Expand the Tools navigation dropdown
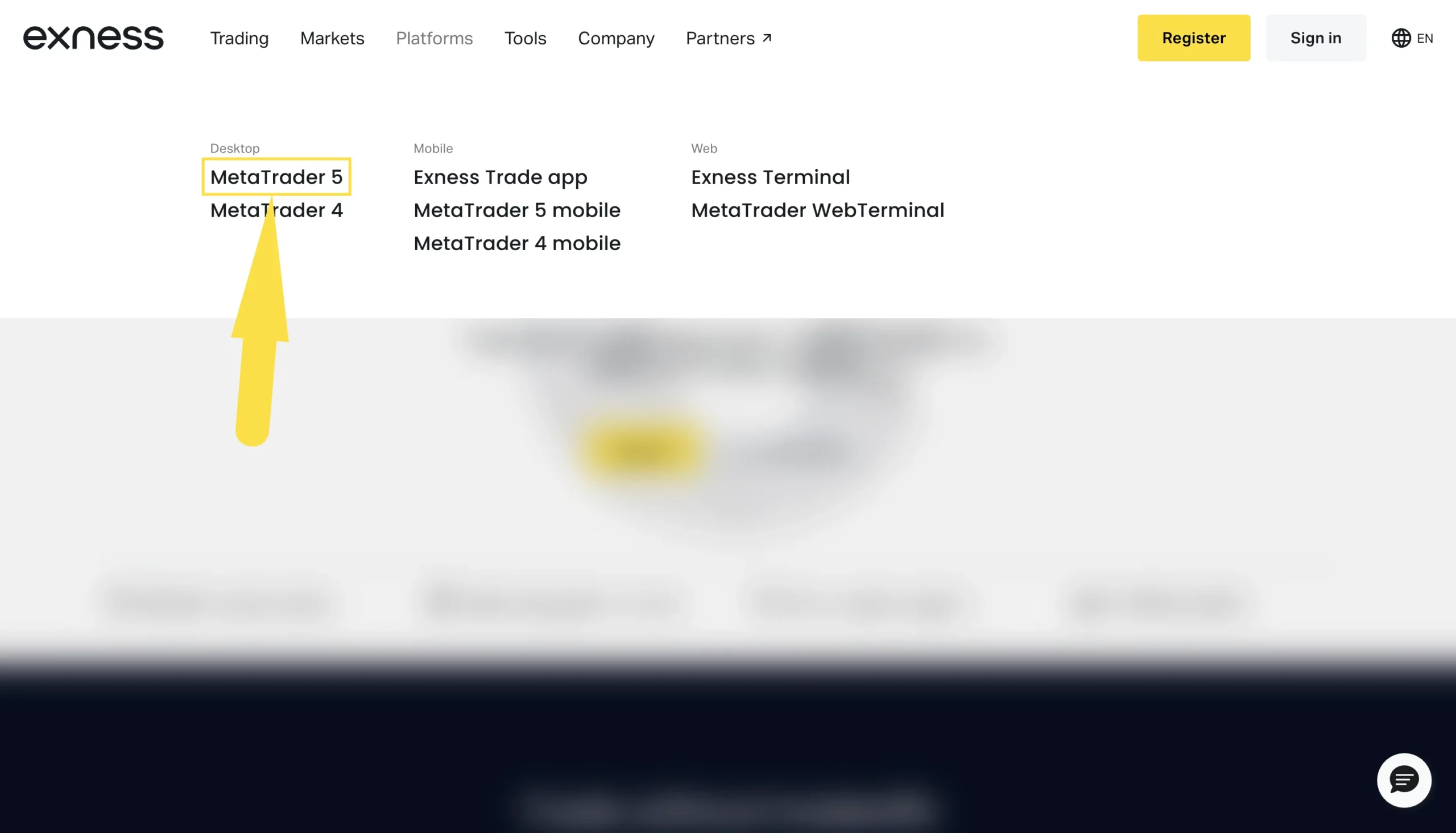1456x833 pixels. [525, 38]
